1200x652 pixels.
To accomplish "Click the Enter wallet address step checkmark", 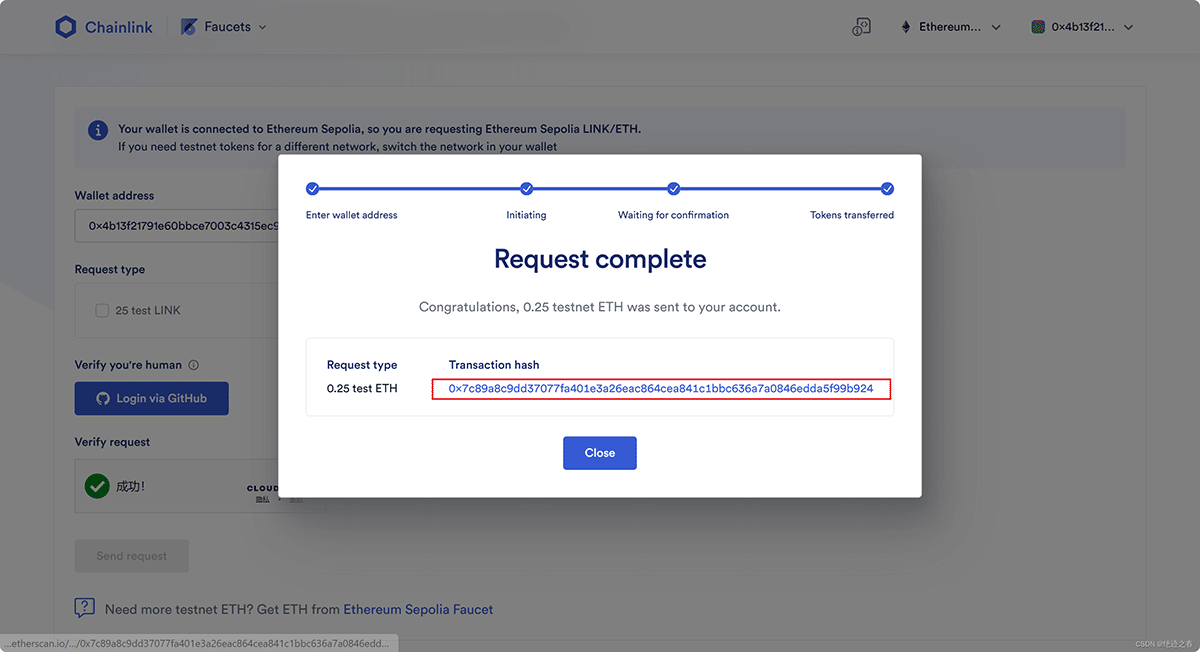I will pyautogui.click(x=312, y=188).
